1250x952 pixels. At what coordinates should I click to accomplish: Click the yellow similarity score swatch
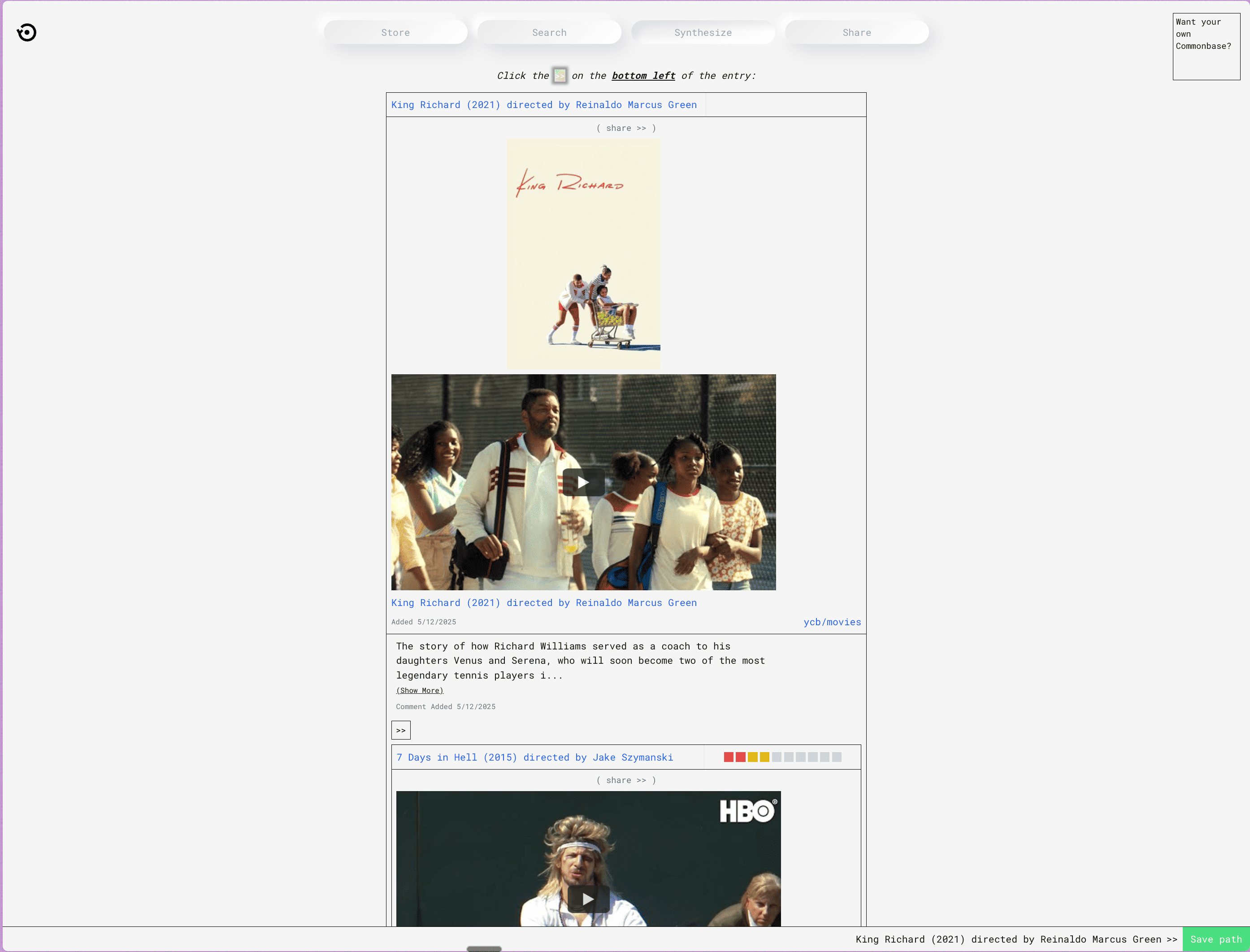pyautogui.click(x=752, y=757)
